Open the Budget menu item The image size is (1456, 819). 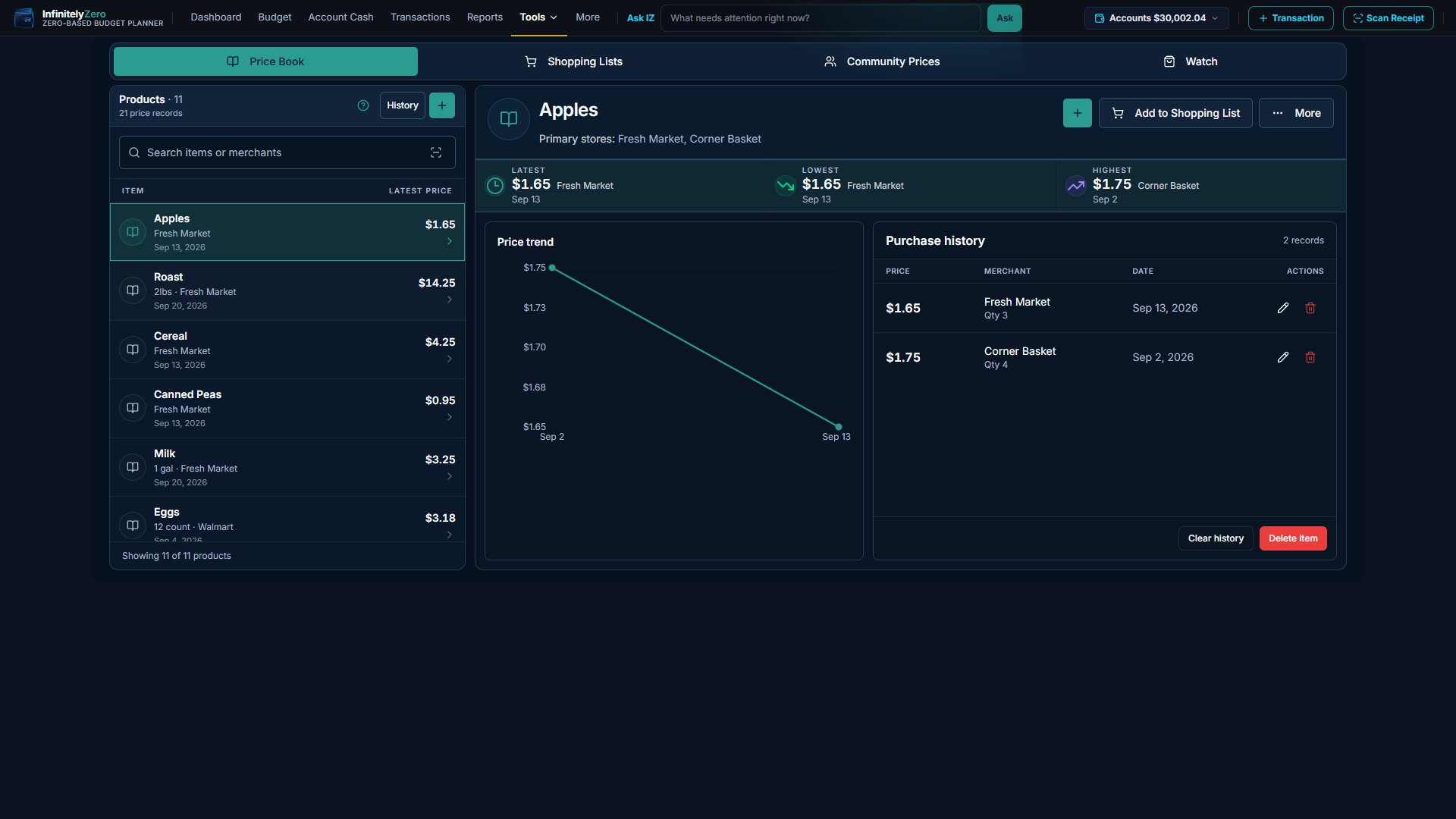(275, 17)
